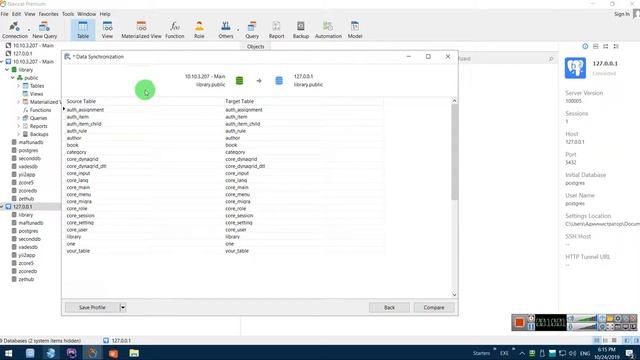Select the 127.0.0.1 status bar tab
The height and width of the screenshot is (360, 640).
[117, 340]
